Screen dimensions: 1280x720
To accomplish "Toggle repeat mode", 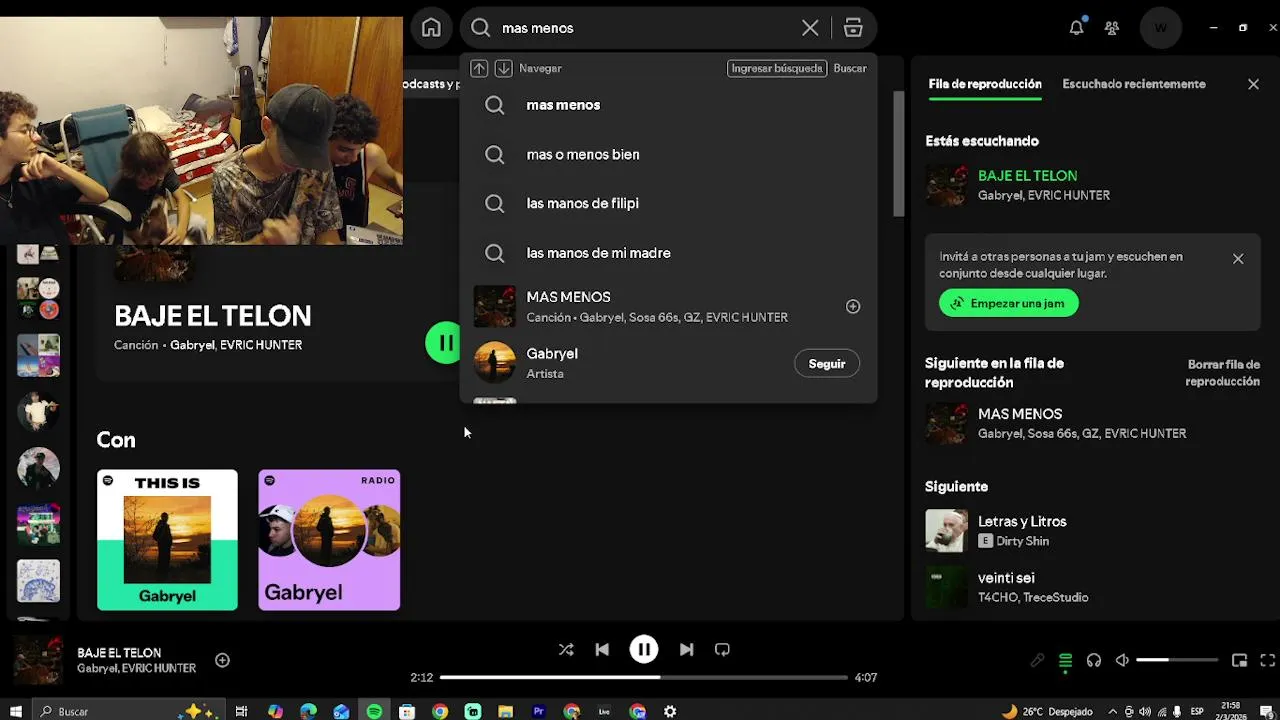I will click(722, 649).
